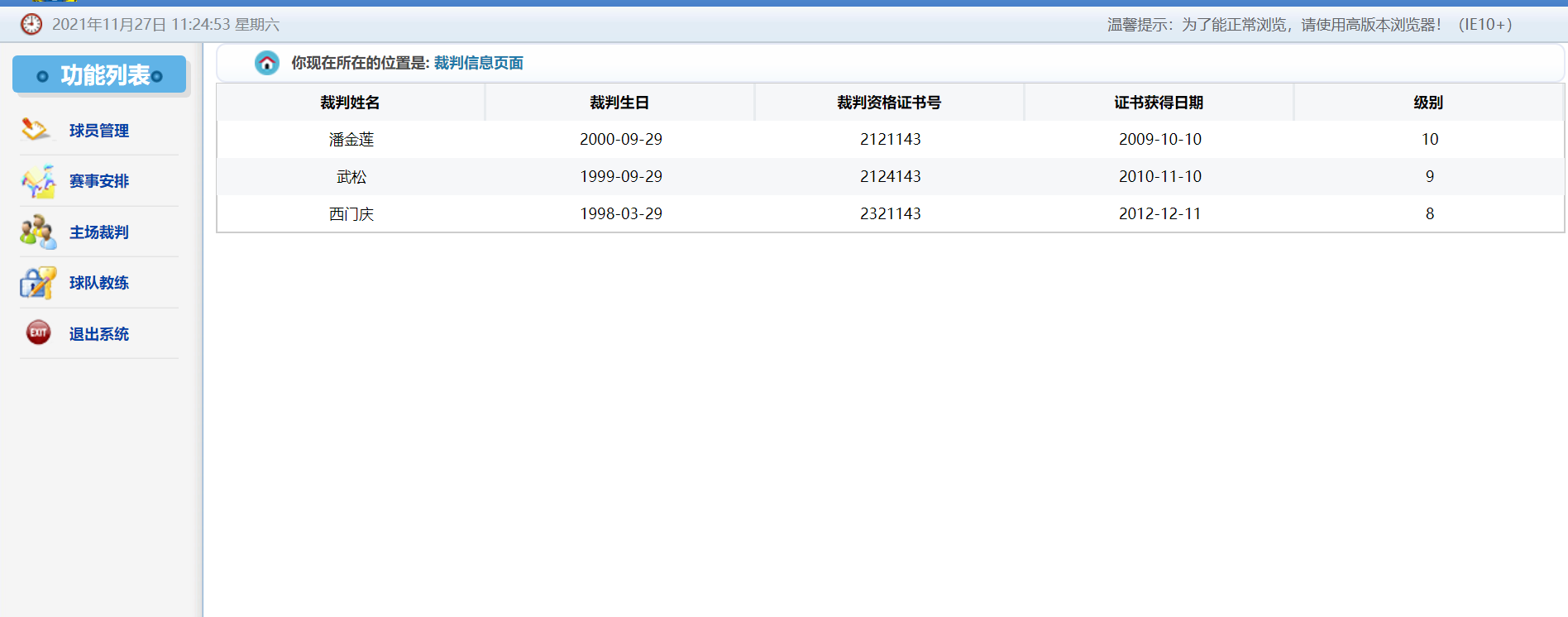Select the referee name 潘金莲

point(351,140)
